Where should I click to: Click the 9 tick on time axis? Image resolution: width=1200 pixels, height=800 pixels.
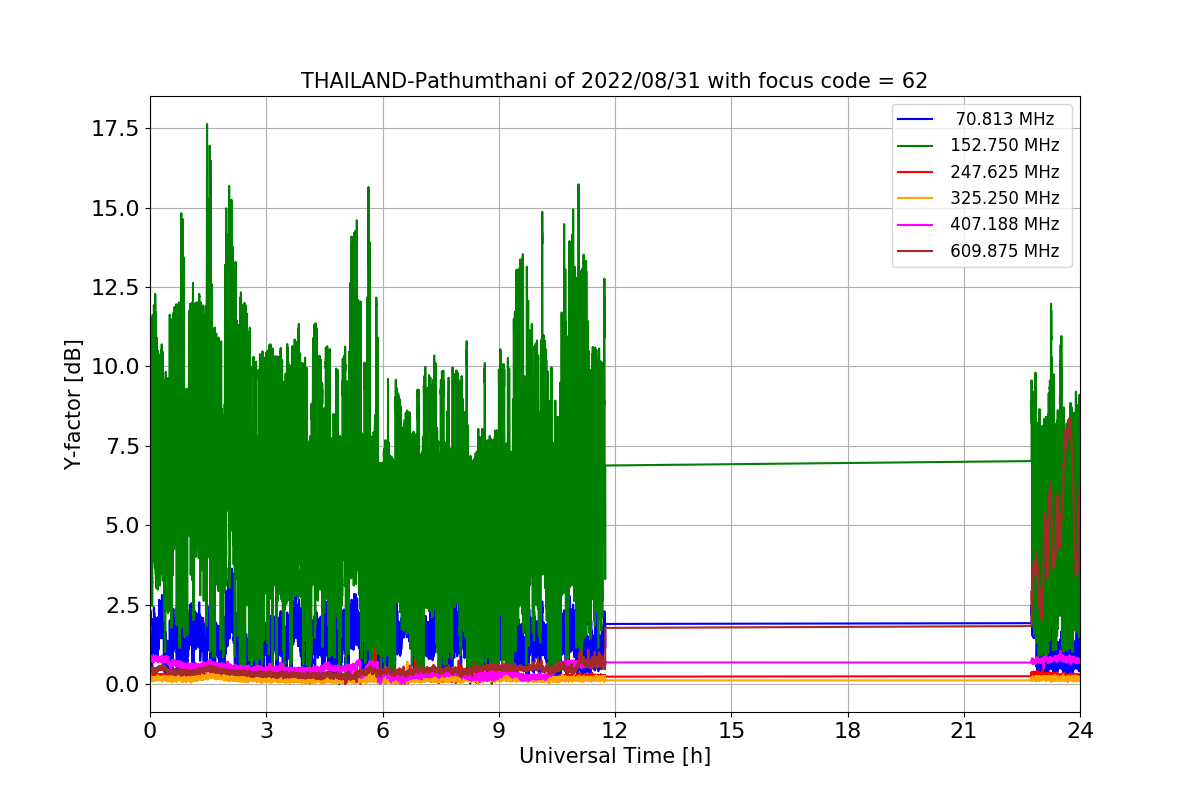499,730
